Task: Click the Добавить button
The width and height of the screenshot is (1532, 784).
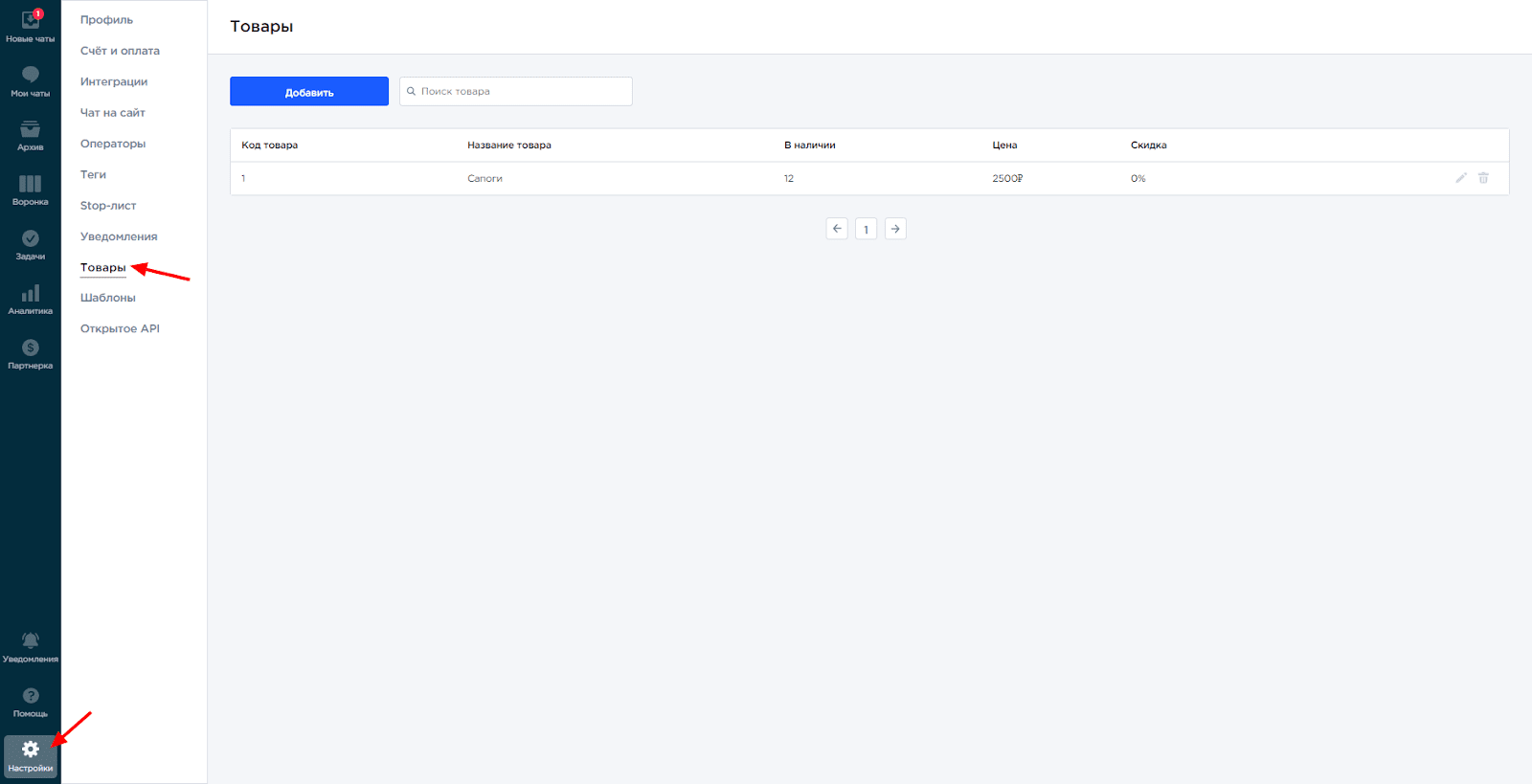Action: tap(309, 92)
